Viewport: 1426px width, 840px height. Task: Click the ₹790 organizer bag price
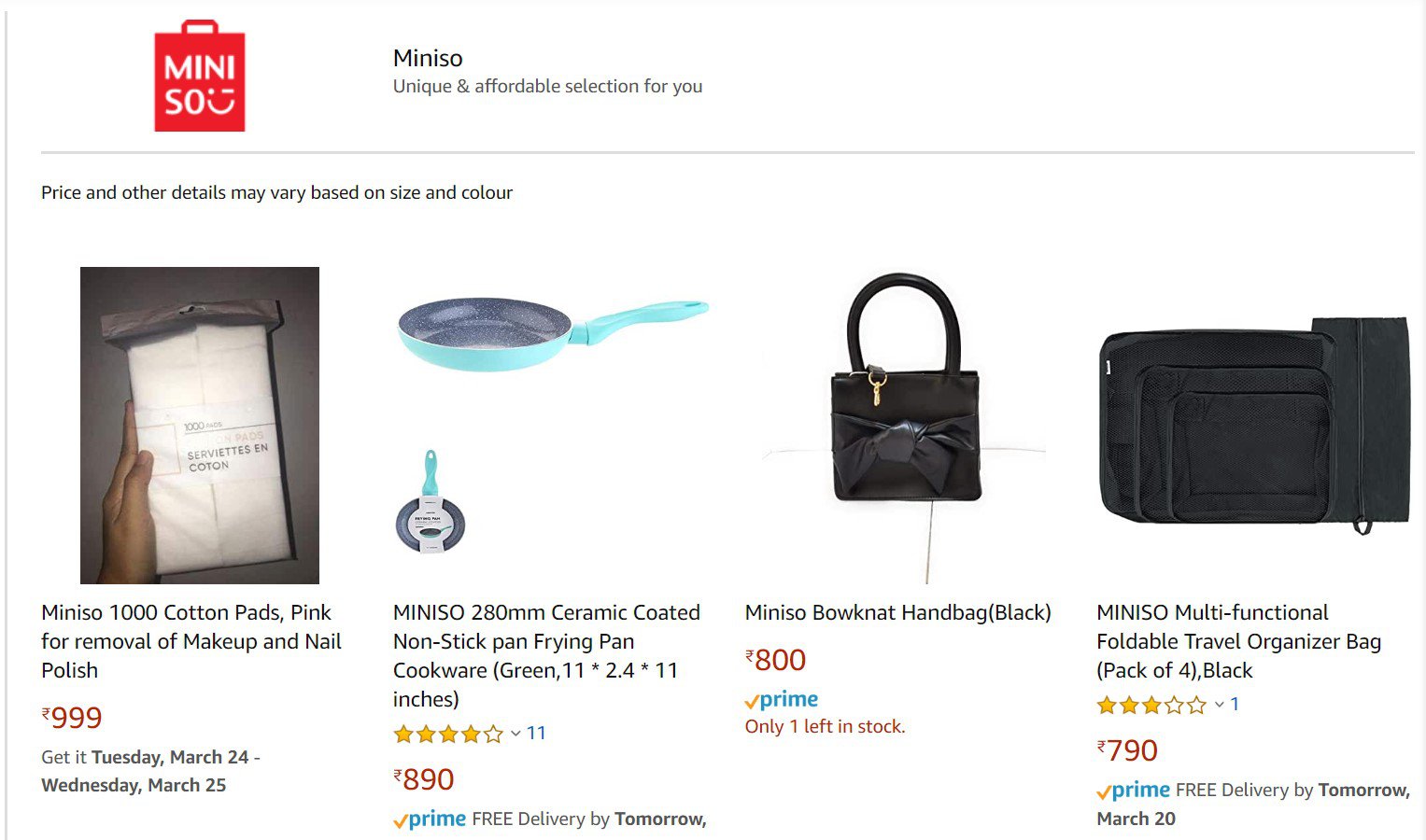pos(1127,749)
